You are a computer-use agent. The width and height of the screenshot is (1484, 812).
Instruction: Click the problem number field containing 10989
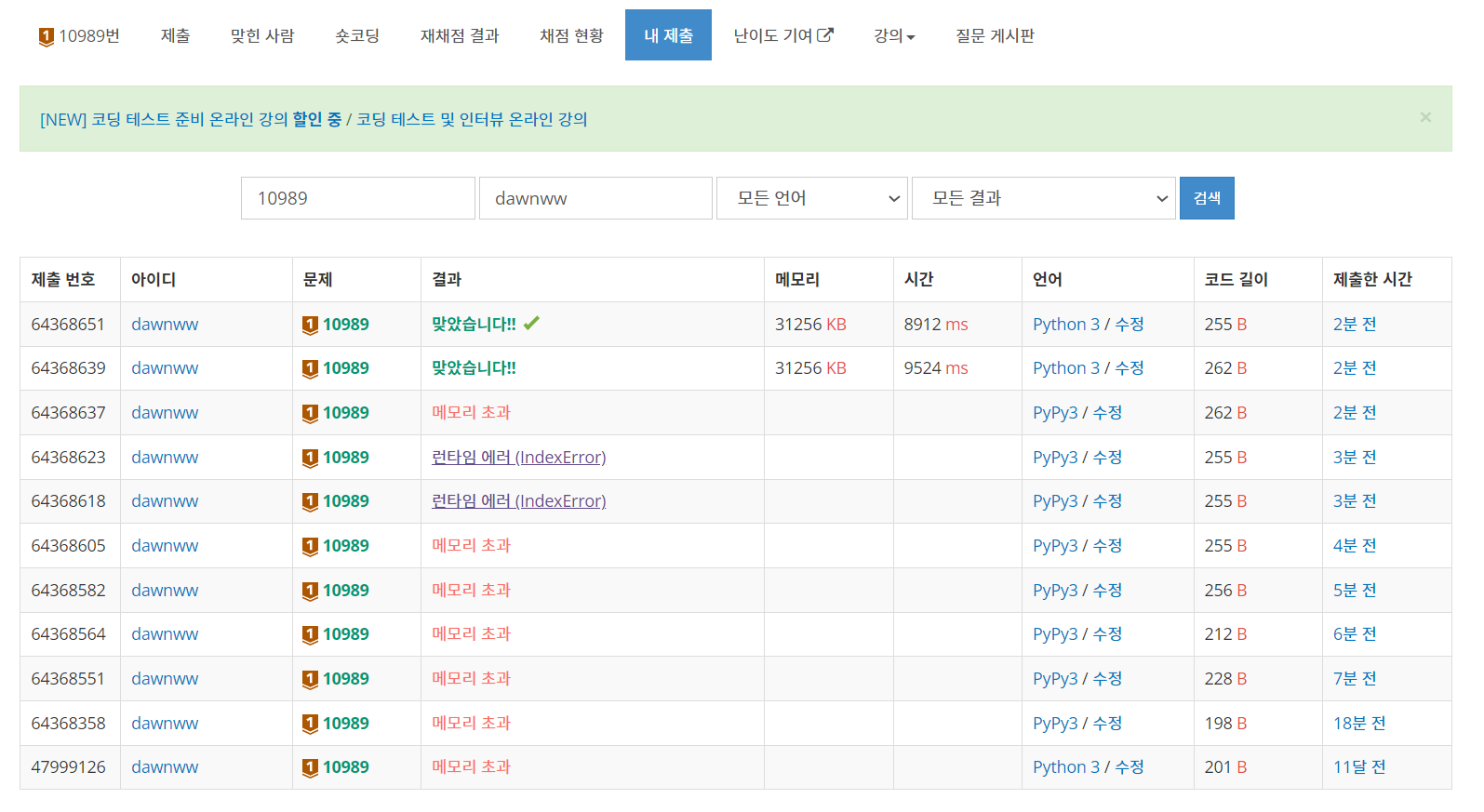pyautogui.click(x=358, y=198)
